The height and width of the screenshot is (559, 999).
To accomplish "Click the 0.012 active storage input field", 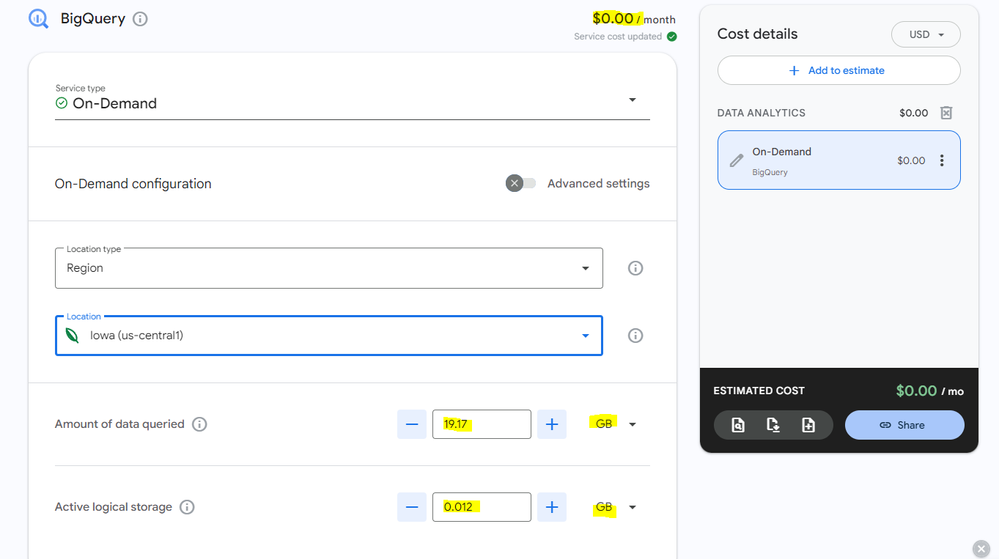I will (x=482, y=507).
